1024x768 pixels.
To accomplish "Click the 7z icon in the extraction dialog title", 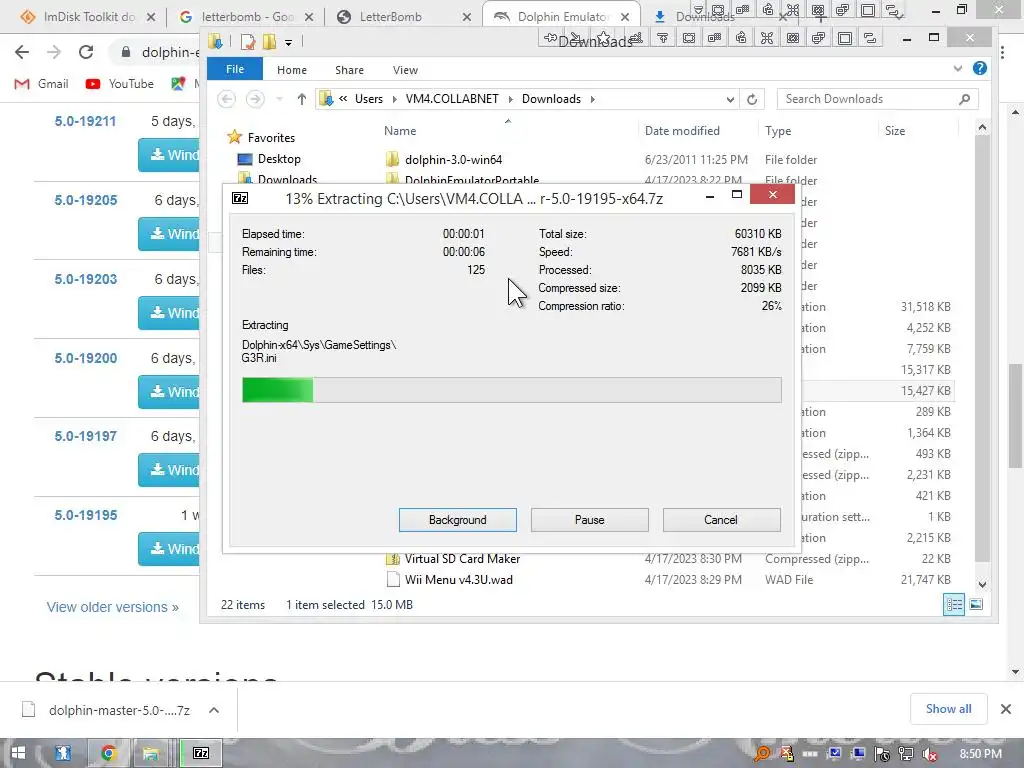I will 240,198.
